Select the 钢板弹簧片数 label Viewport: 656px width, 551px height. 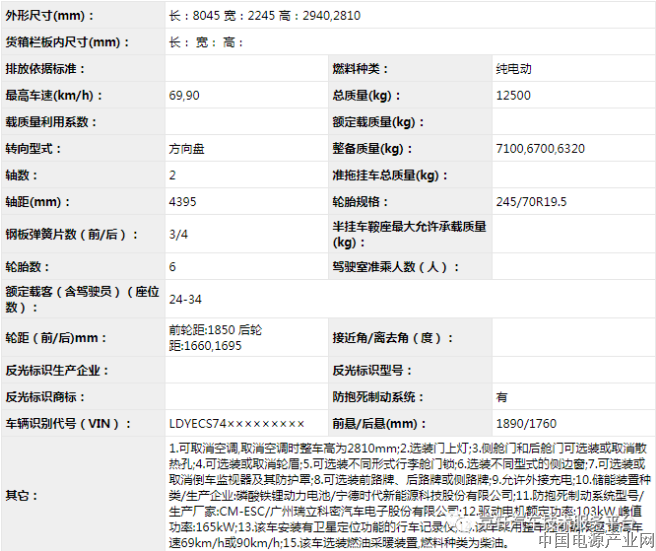72,234
